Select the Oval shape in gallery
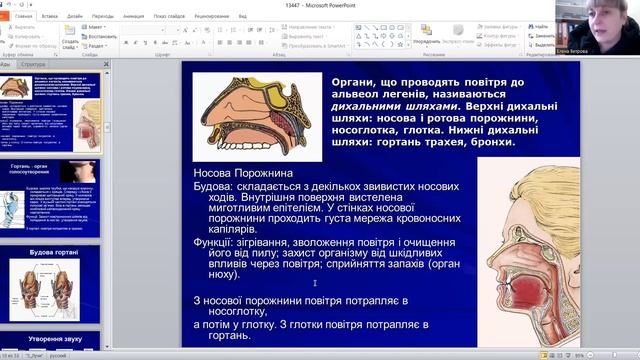Viewport: 640px width, 360px height. 392,27
